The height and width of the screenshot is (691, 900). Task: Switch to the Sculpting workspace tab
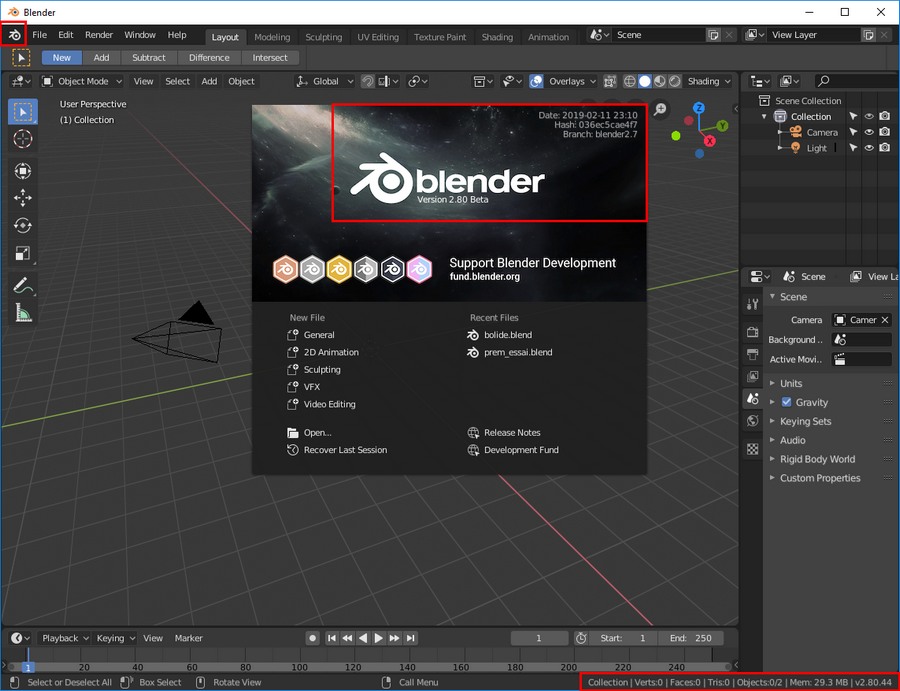tap(324, 37)
